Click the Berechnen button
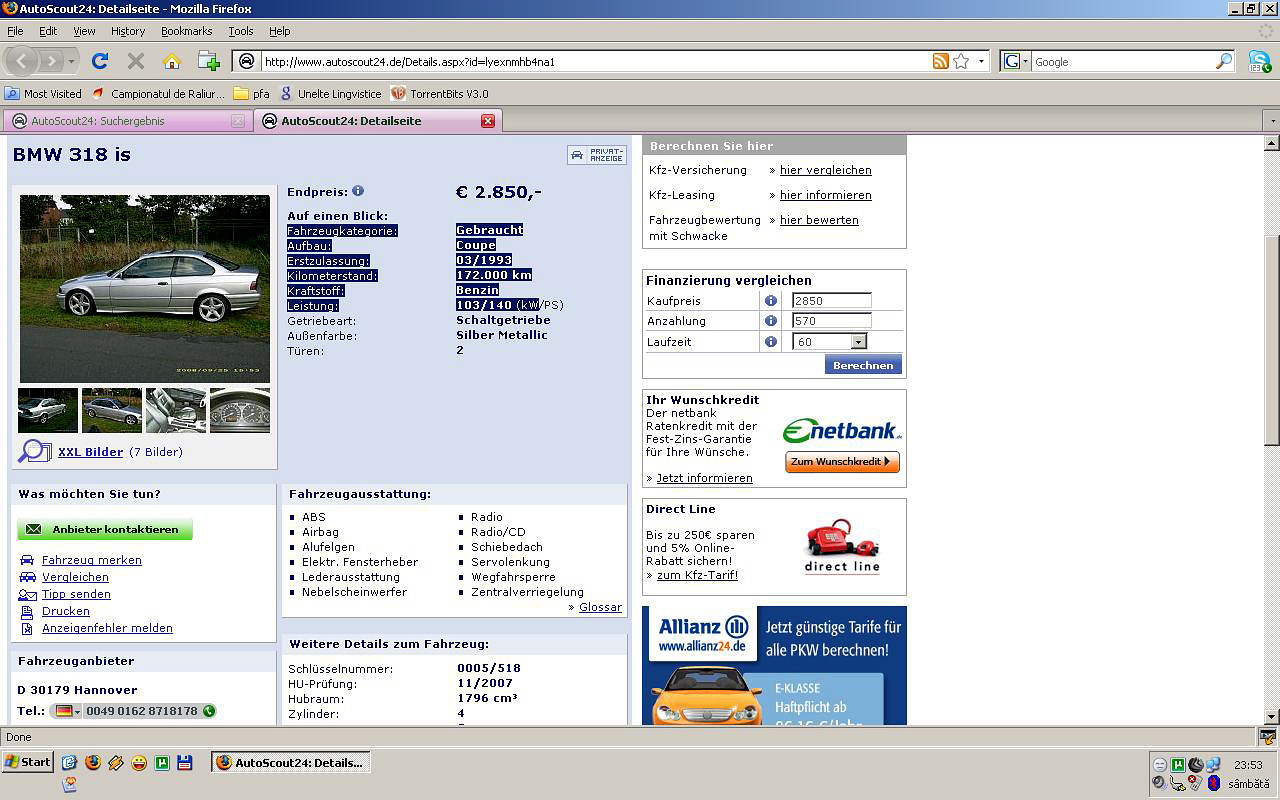This screenshot has width=1280, height=800. pos(863,365)
